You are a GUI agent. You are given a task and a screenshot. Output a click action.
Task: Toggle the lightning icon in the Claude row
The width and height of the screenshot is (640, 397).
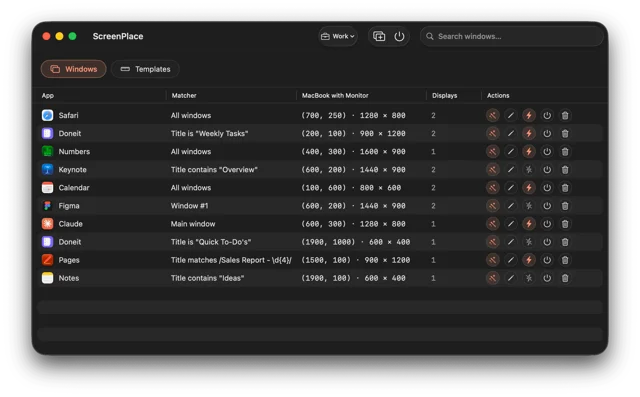tap(529, 224)
